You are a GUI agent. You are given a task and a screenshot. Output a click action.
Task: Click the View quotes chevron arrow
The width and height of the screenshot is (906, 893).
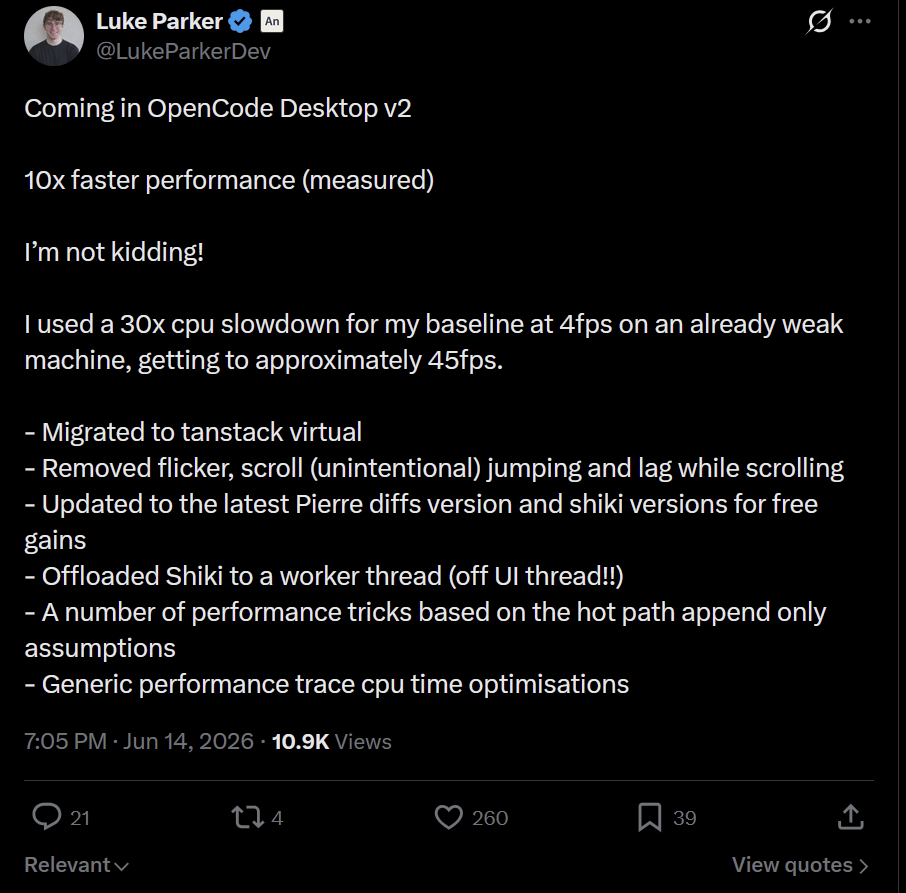pos(863,866)
